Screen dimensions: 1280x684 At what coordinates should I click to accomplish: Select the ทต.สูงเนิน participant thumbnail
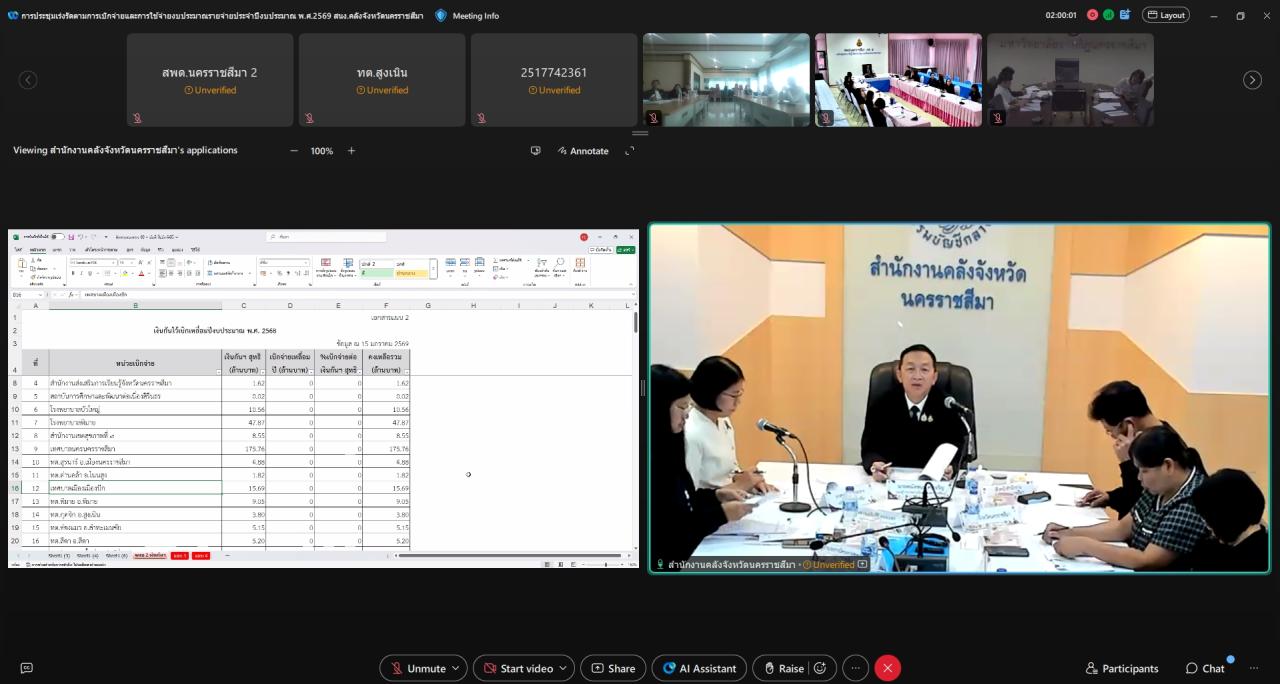(382, 80)
